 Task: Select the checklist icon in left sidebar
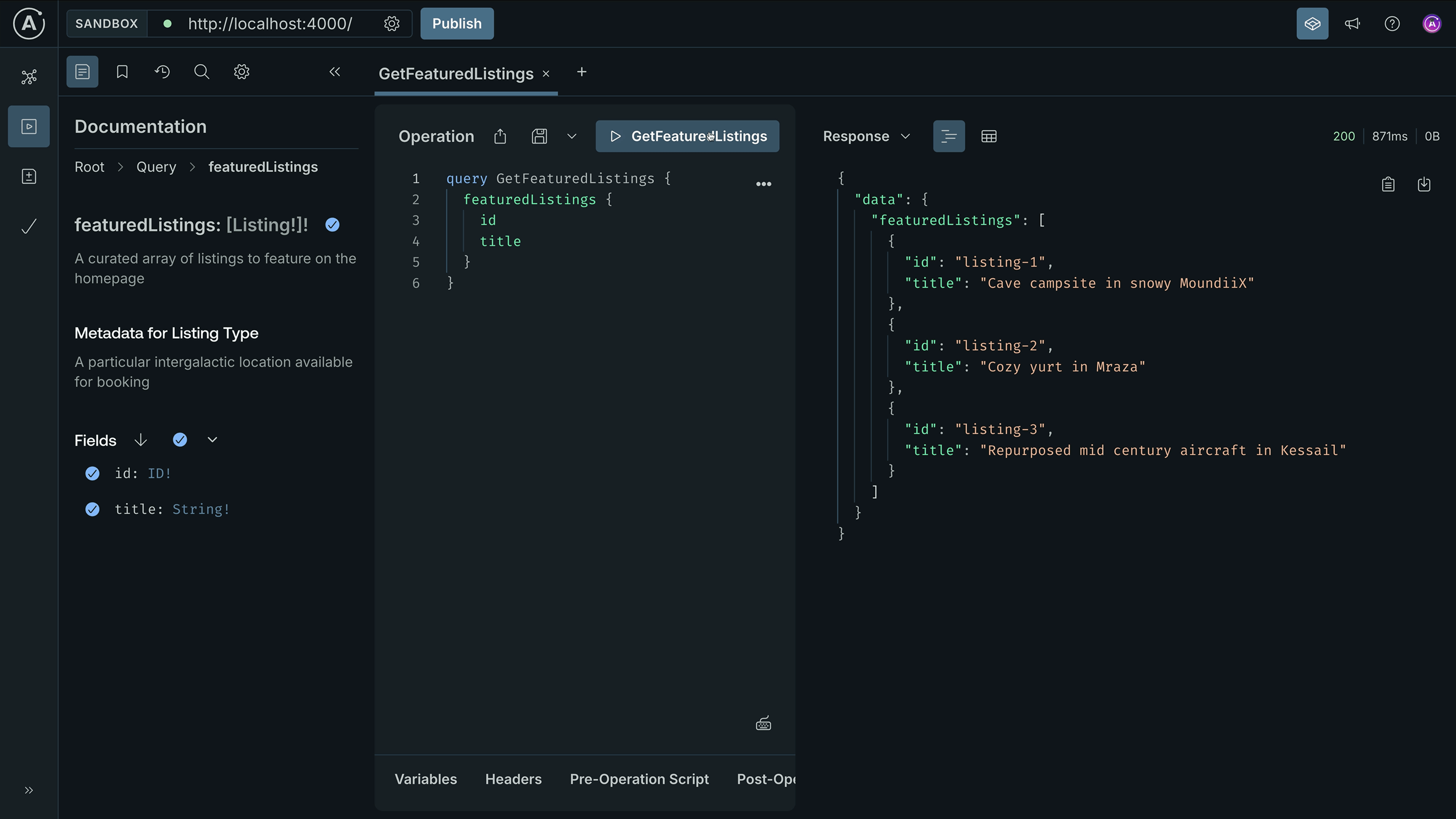pos(28,226)
